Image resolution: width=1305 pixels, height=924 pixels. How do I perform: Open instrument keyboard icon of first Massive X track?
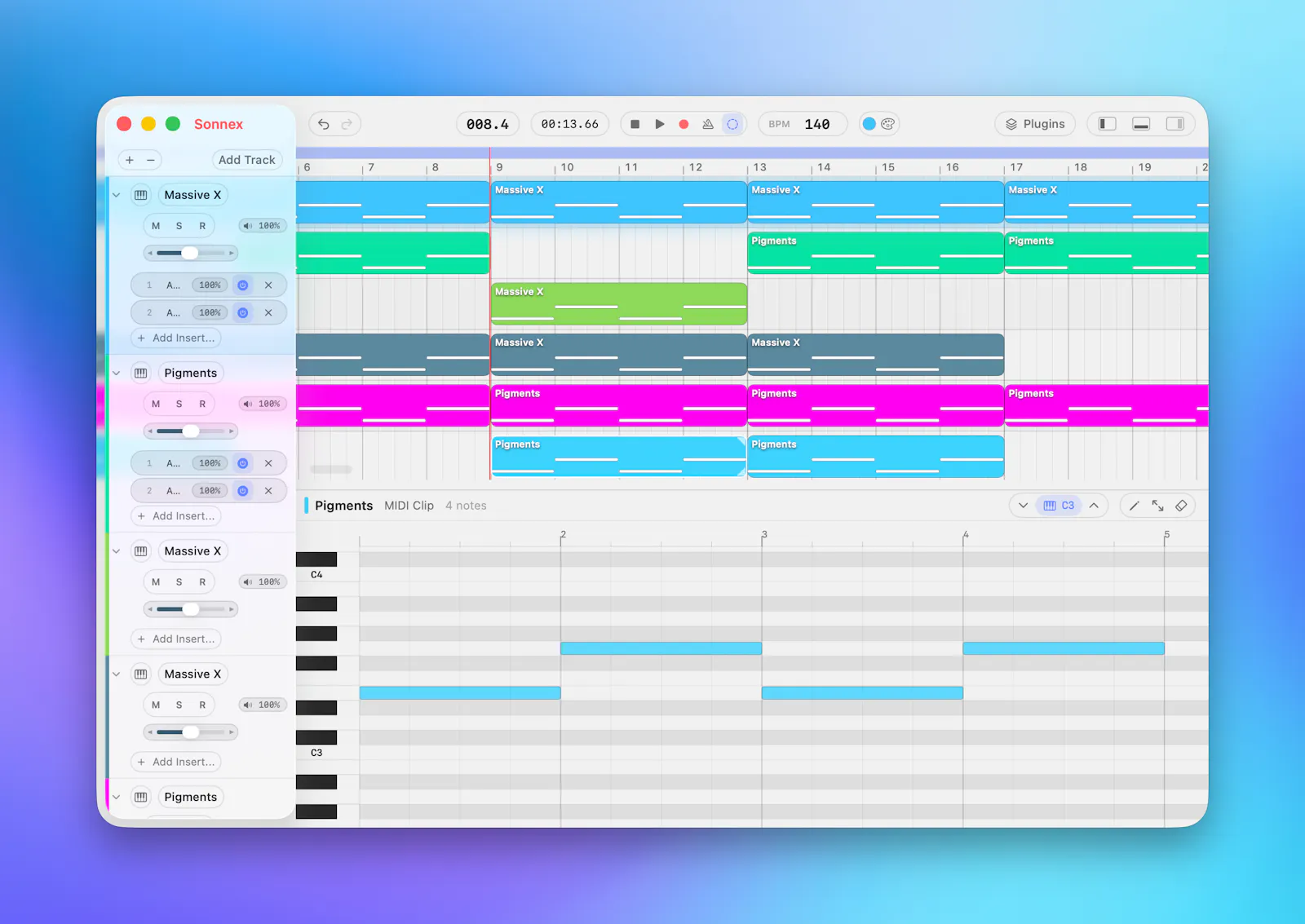pos(141,195)
